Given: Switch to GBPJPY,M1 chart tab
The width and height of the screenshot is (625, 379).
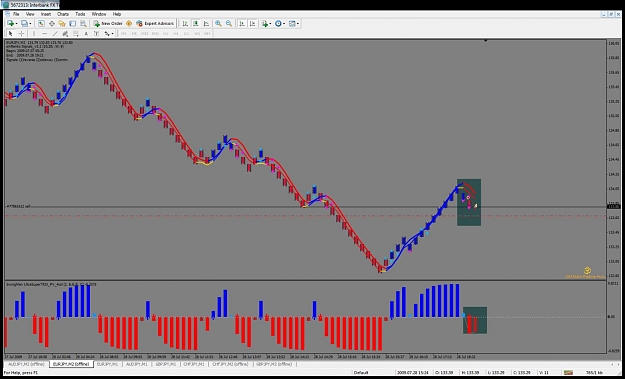Looking at the screenshot, I should coord(166,364).
